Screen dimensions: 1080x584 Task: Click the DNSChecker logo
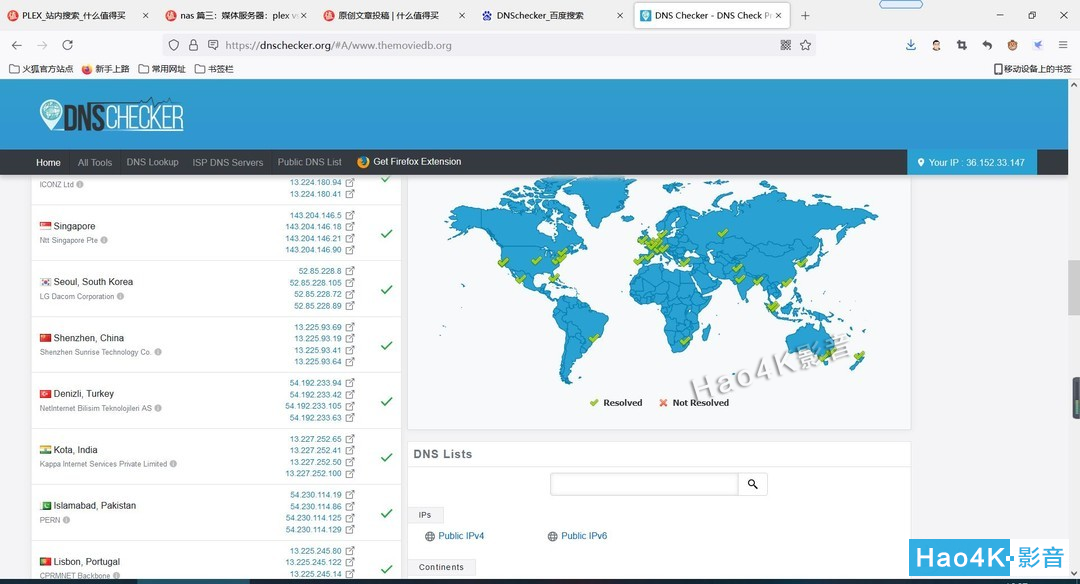click(112, 116)
